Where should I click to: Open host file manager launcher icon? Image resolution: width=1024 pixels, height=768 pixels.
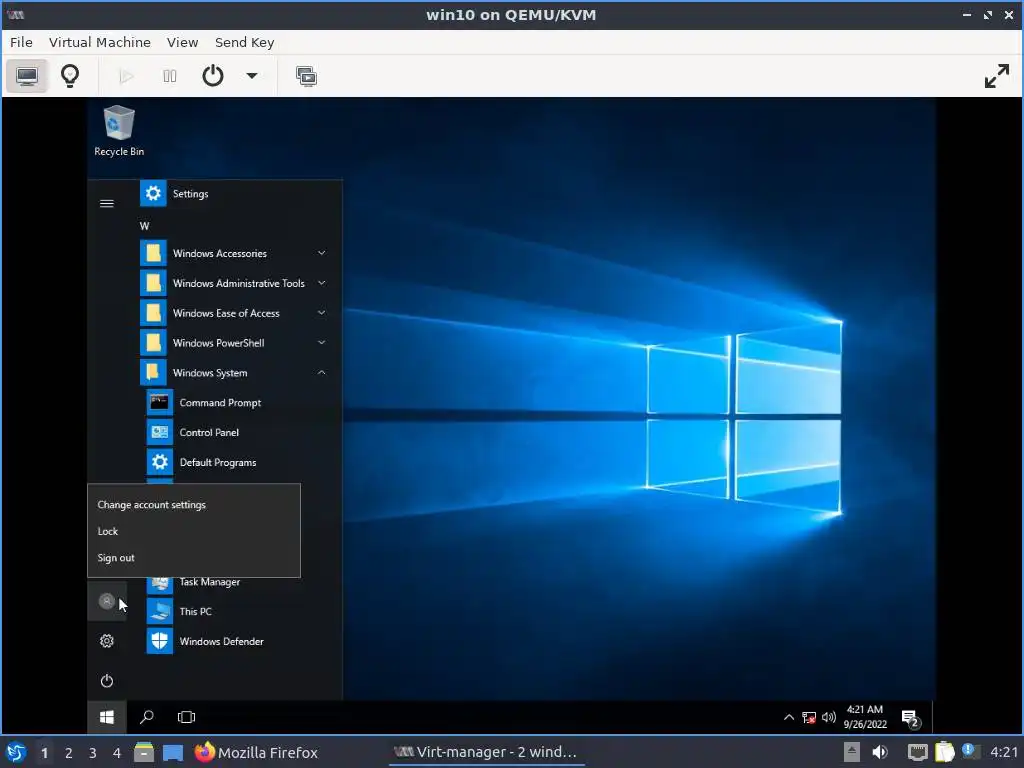[x=144, y=752]
